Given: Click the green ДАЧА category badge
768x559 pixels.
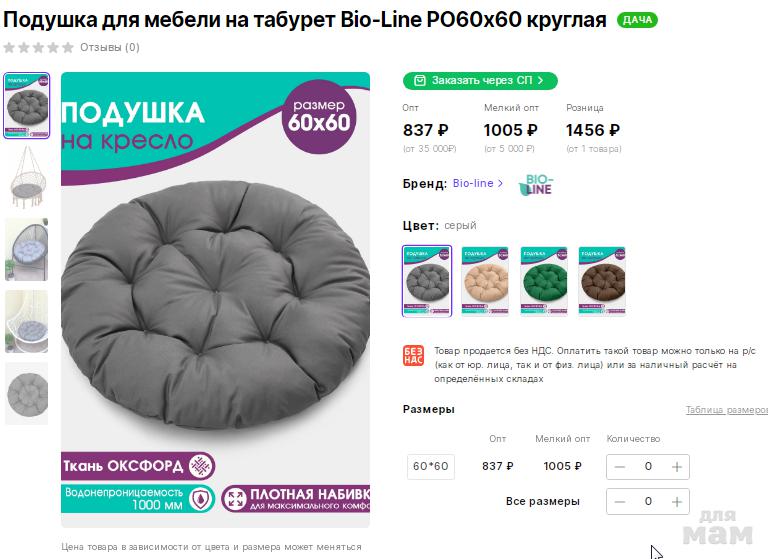Looking at the screenshot, I should [637, 20].
